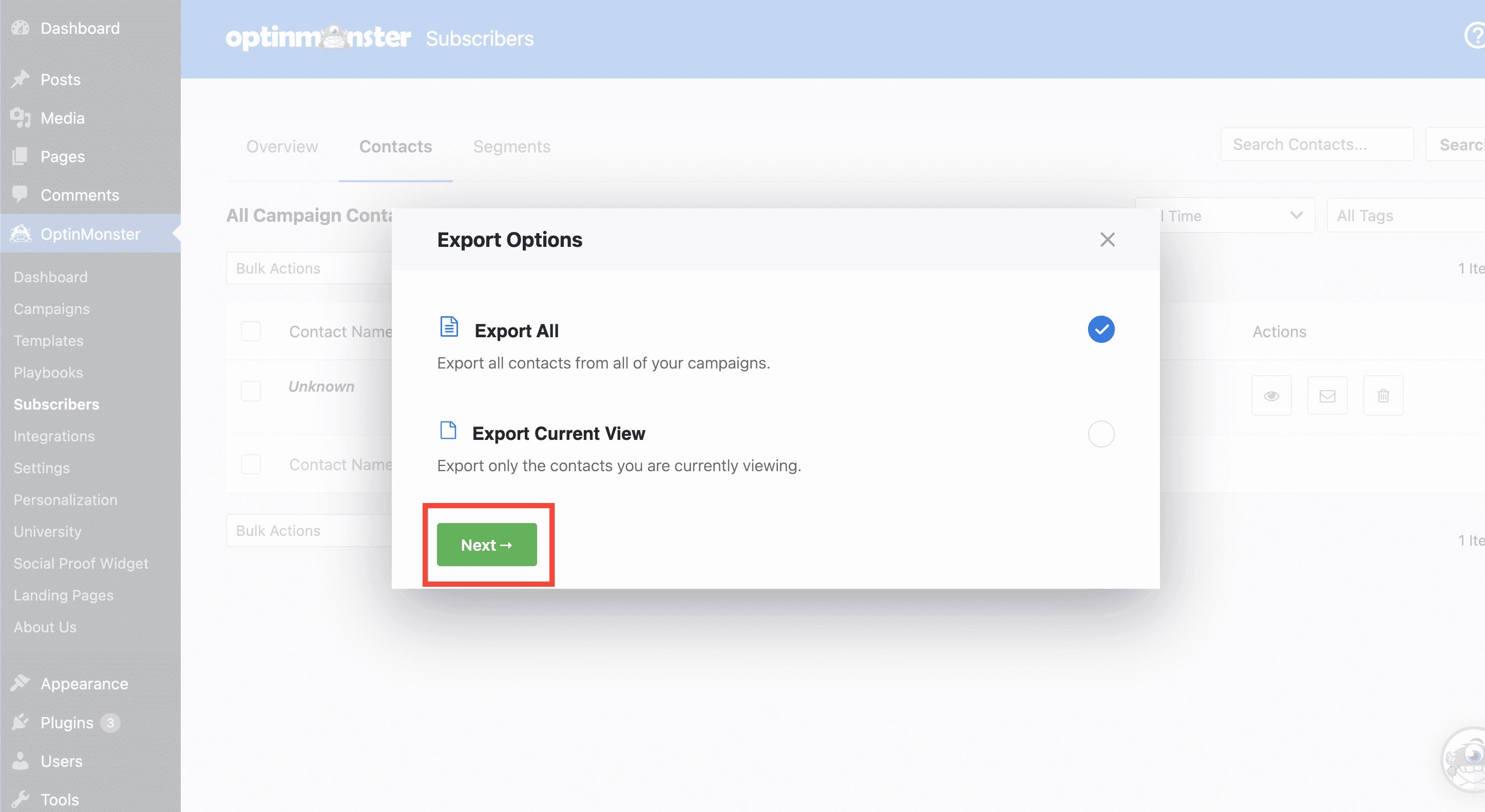Open the top Bulk Actions dropdown

tap(309, 268)
